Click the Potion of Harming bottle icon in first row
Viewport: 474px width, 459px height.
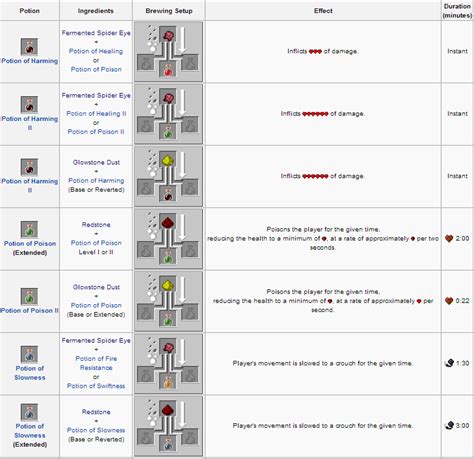click(29, 46)
